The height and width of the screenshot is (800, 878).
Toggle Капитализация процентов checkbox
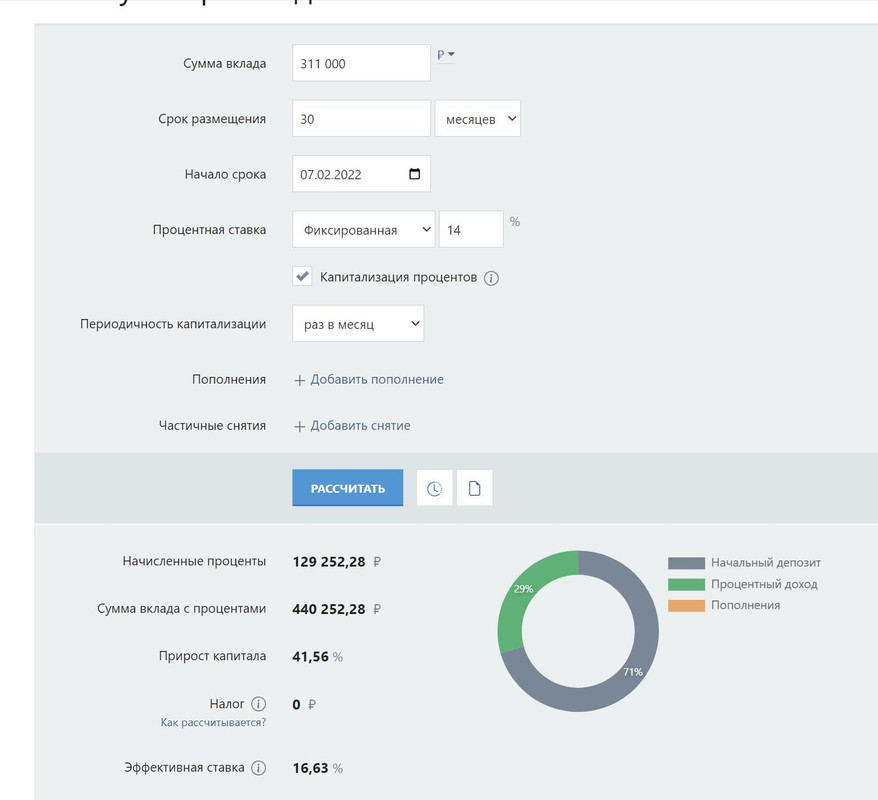pos(302,277)
